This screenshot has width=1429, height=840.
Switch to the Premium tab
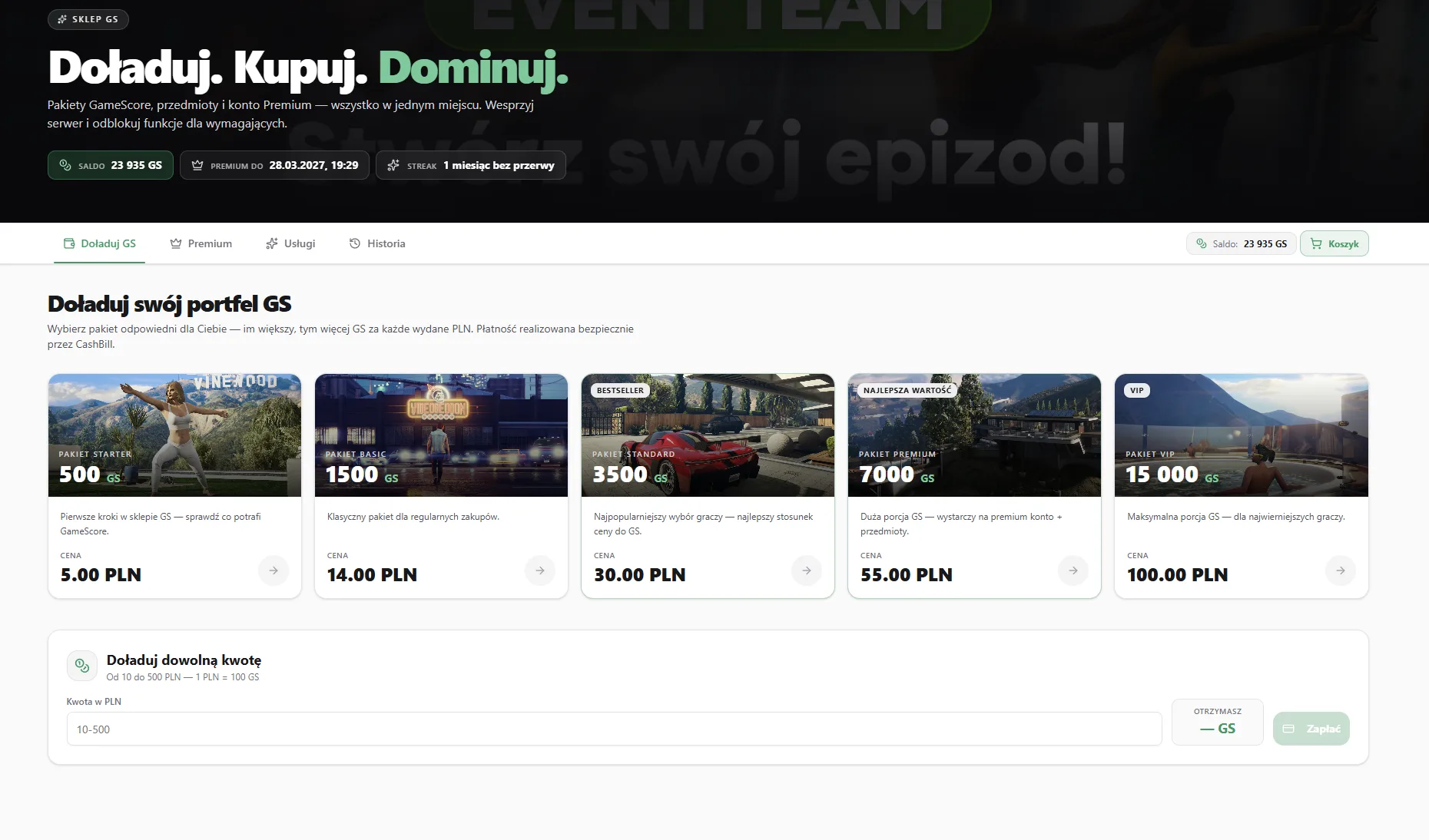[201, 243]
